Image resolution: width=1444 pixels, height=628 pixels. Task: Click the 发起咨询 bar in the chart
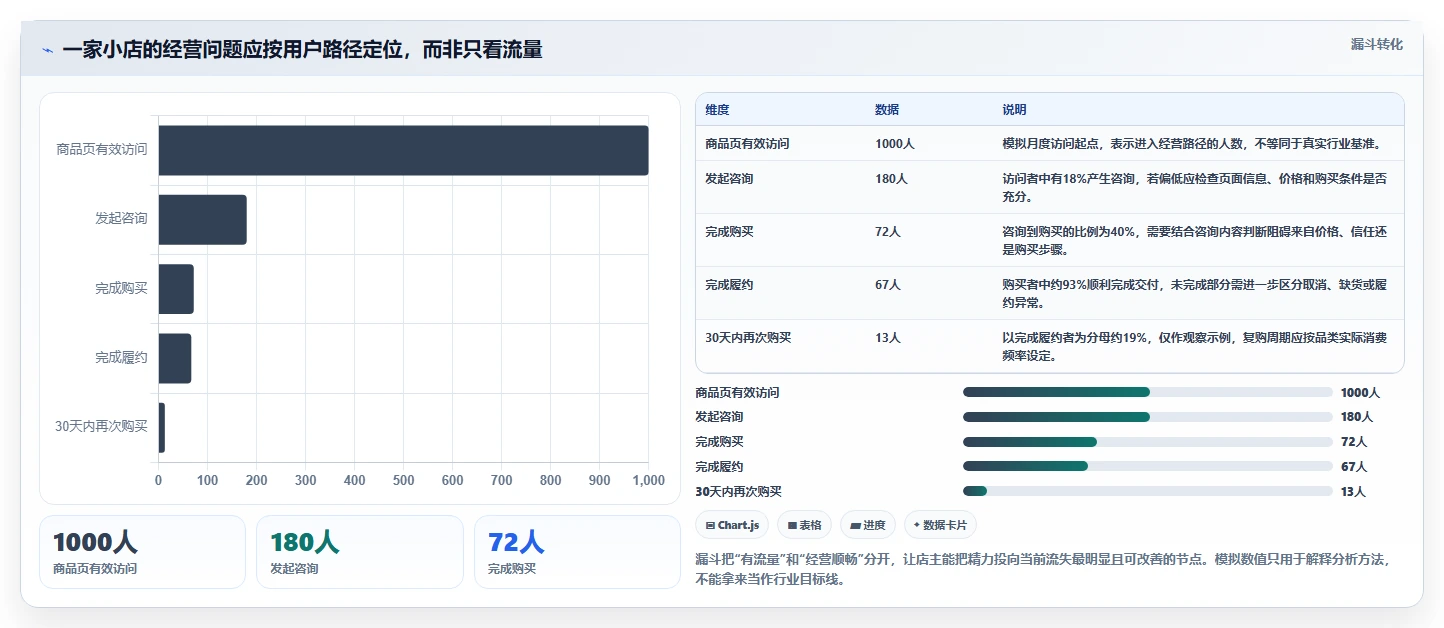202,219
